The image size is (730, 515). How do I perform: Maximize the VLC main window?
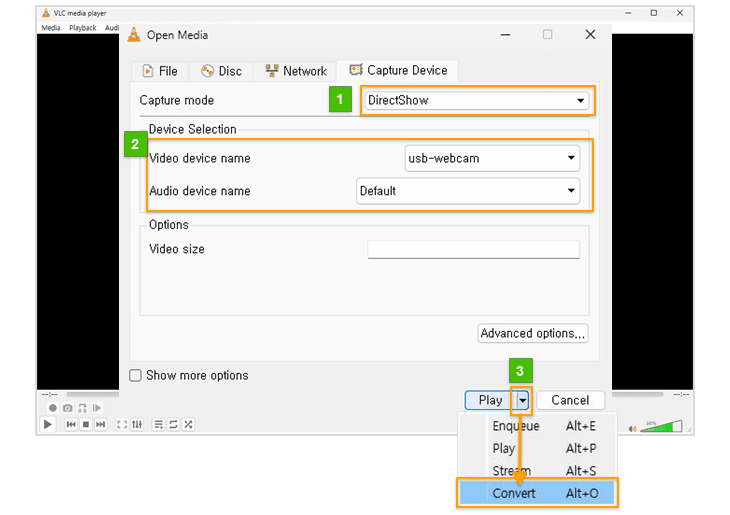tap(654, 13)
